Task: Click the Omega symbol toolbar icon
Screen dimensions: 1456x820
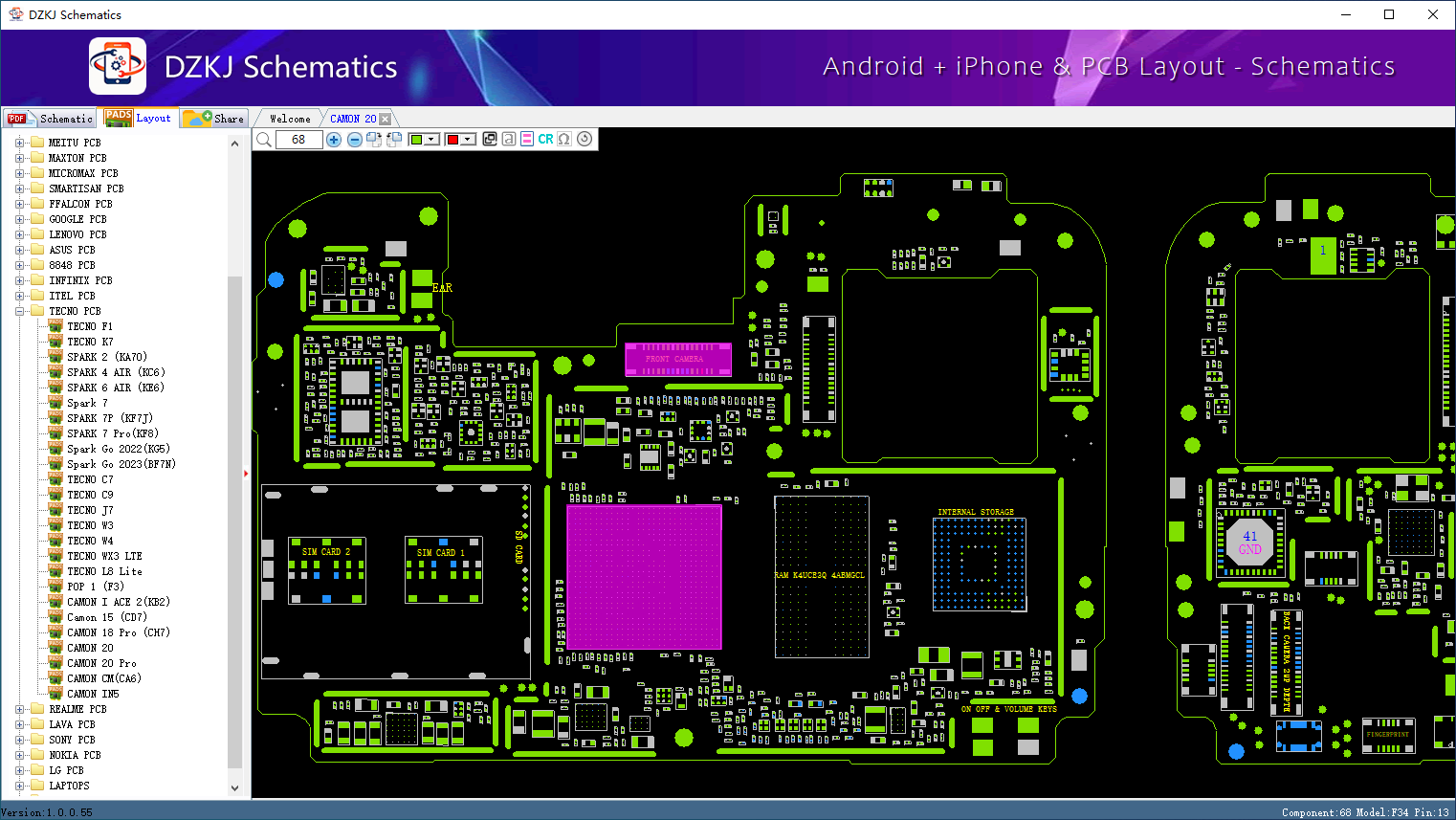Action: [564, 139]
